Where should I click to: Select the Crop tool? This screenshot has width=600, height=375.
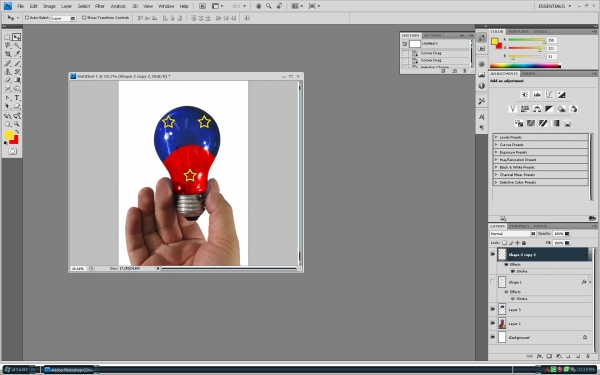coord(7,54)
